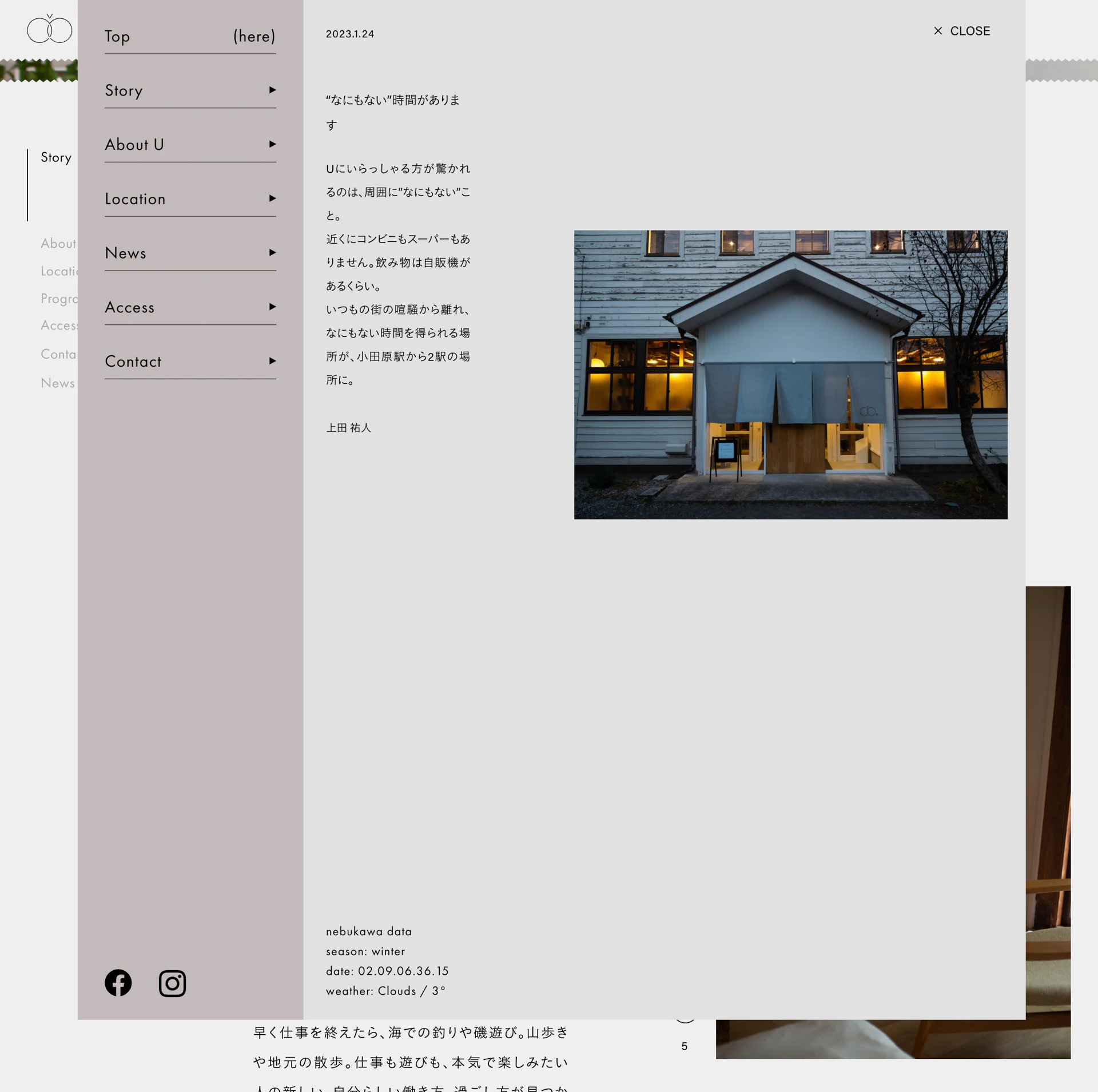Open the Location menu link

point(135,199)
